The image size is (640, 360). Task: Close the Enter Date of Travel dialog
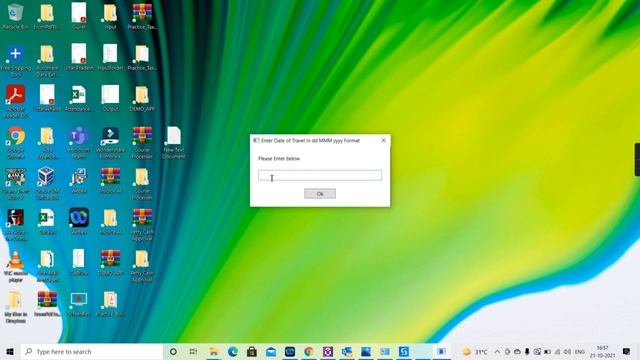pyautogui.click(x=383, y=140)
